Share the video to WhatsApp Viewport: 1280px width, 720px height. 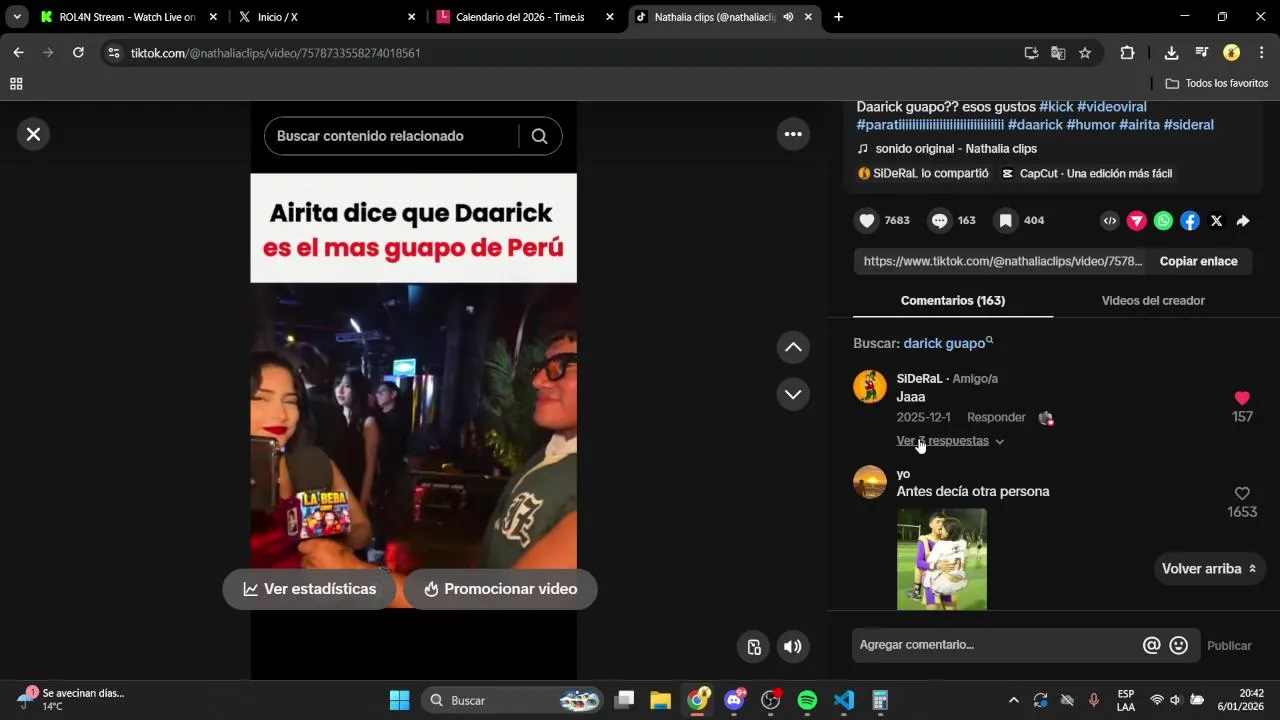click(x=1163, y=221)
